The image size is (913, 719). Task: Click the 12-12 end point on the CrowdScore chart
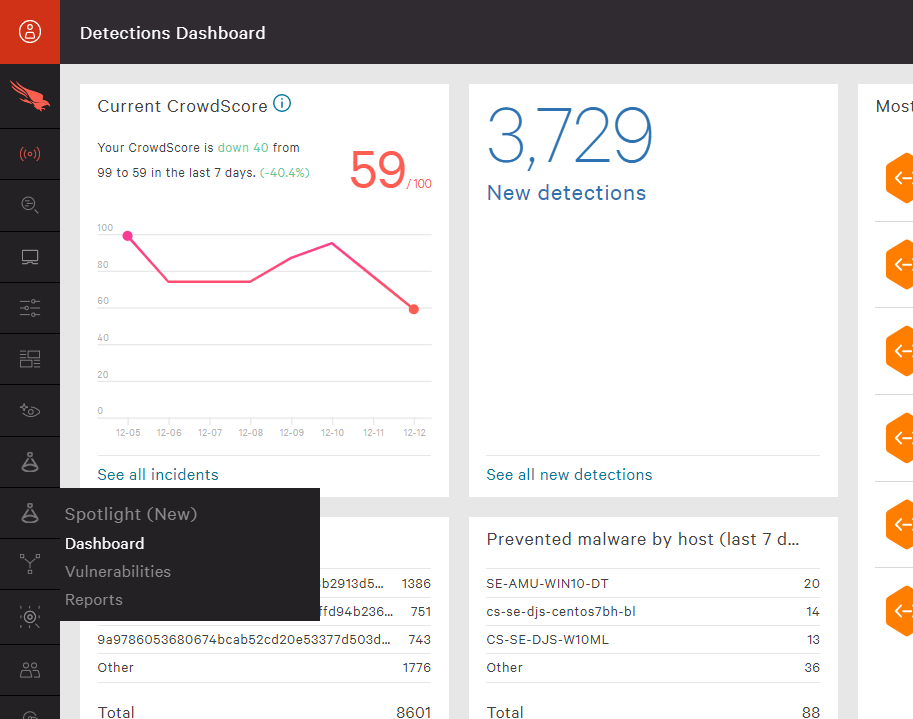(413, 309)
